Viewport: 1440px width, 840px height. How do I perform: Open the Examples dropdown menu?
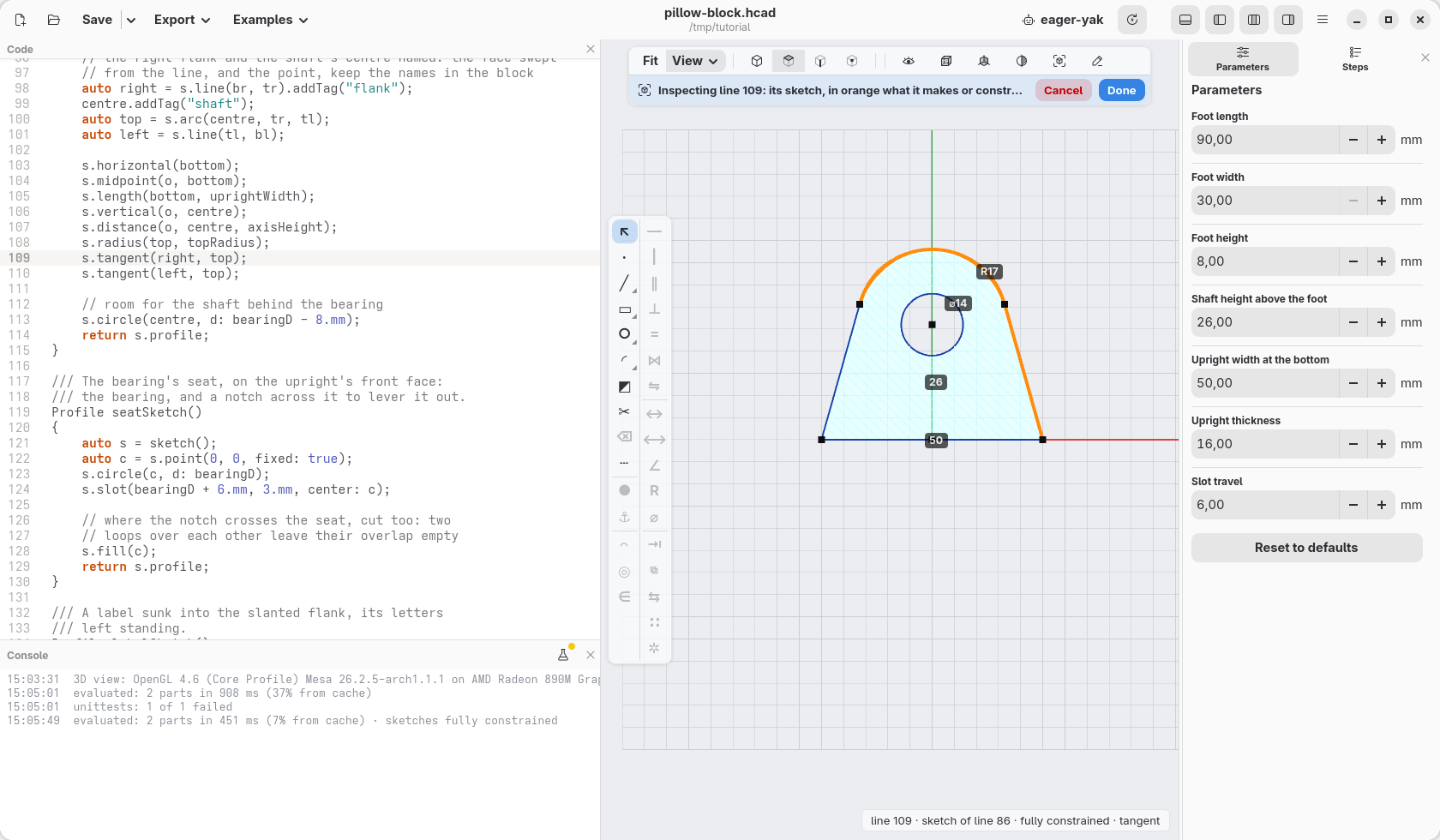click(x=270, y=20)
